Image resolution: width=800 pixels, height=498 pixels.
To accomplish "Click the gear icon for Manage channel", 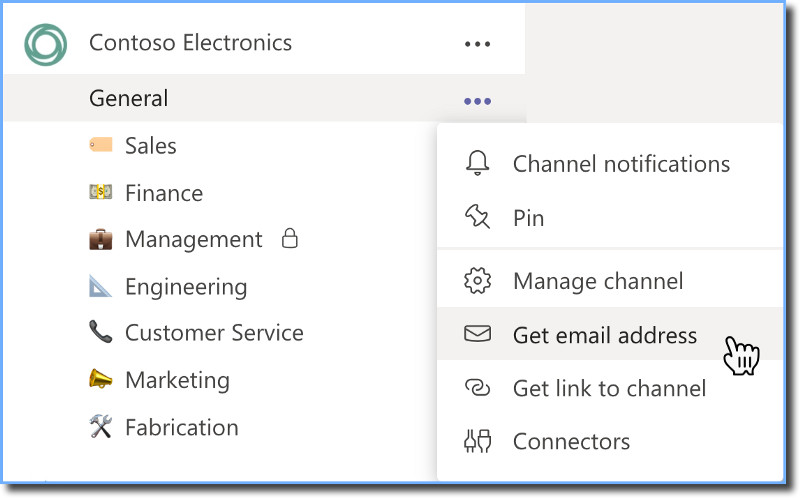I will (478, 281).
